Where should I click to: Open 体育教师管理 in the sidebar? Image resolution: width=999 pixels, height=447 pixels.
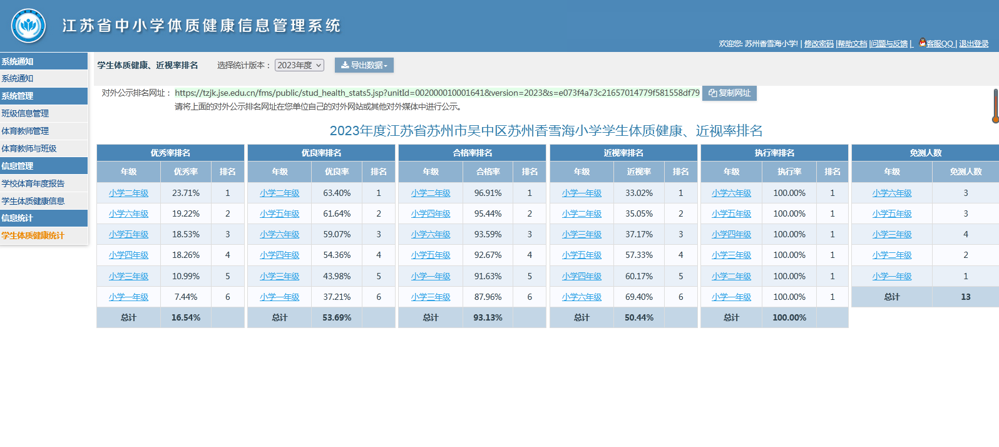pos(44,131)
